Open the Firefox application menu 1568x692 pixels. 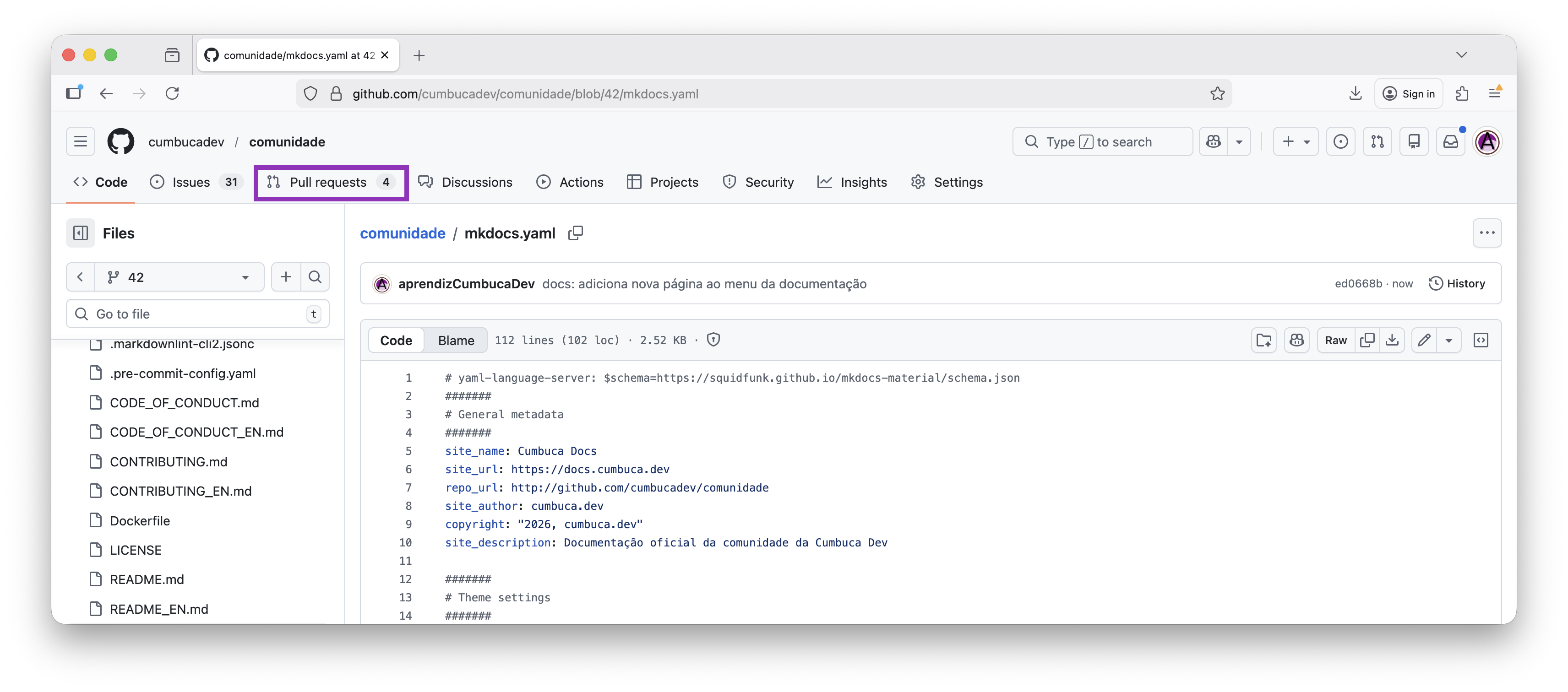pyautogui.click(x=1494, y=94)
